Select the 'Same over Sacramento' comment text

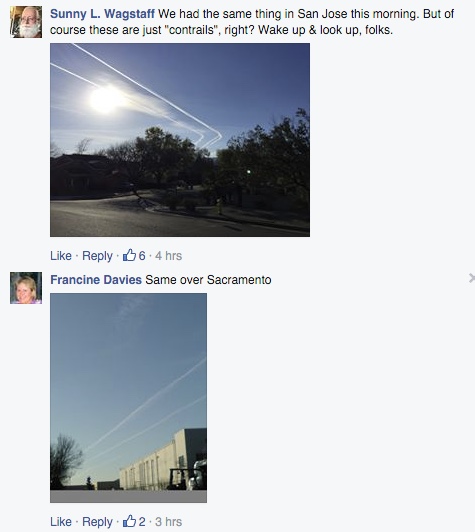tap(208, 280)
